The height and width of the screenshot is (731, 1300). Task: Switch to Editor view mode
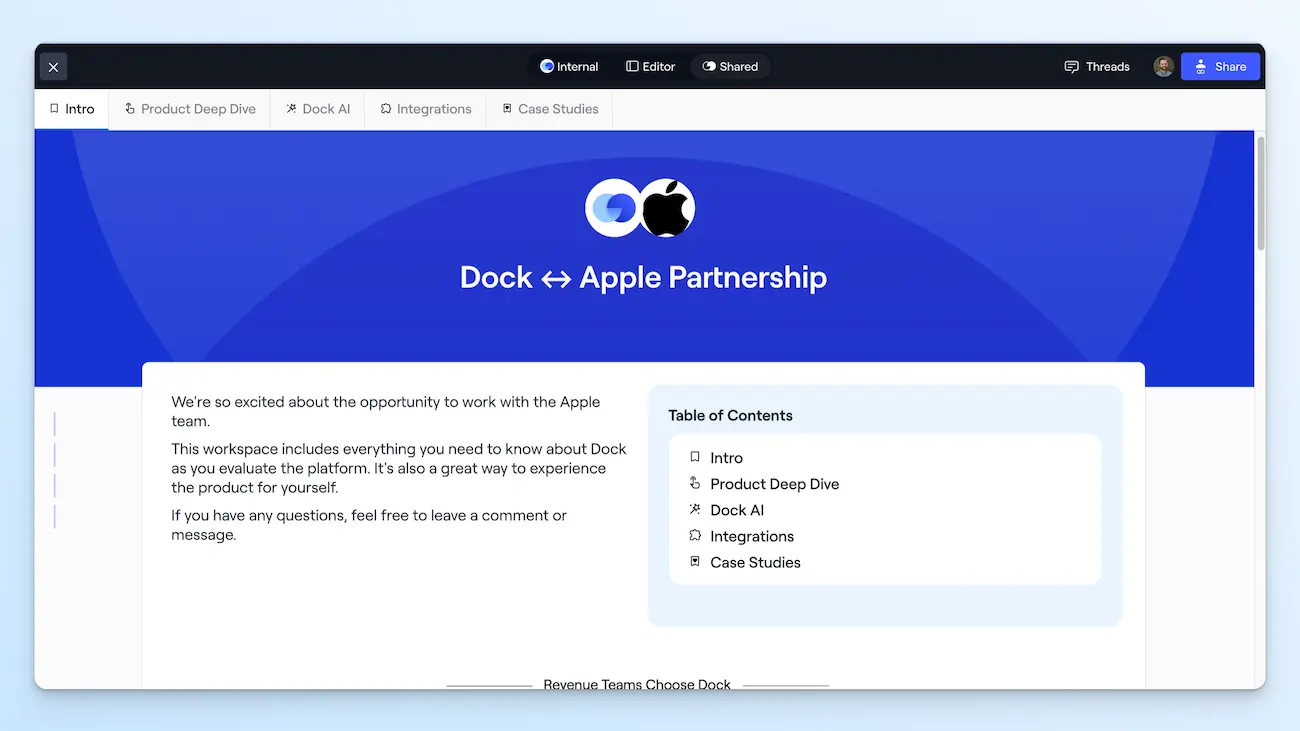tap(651, 67)
